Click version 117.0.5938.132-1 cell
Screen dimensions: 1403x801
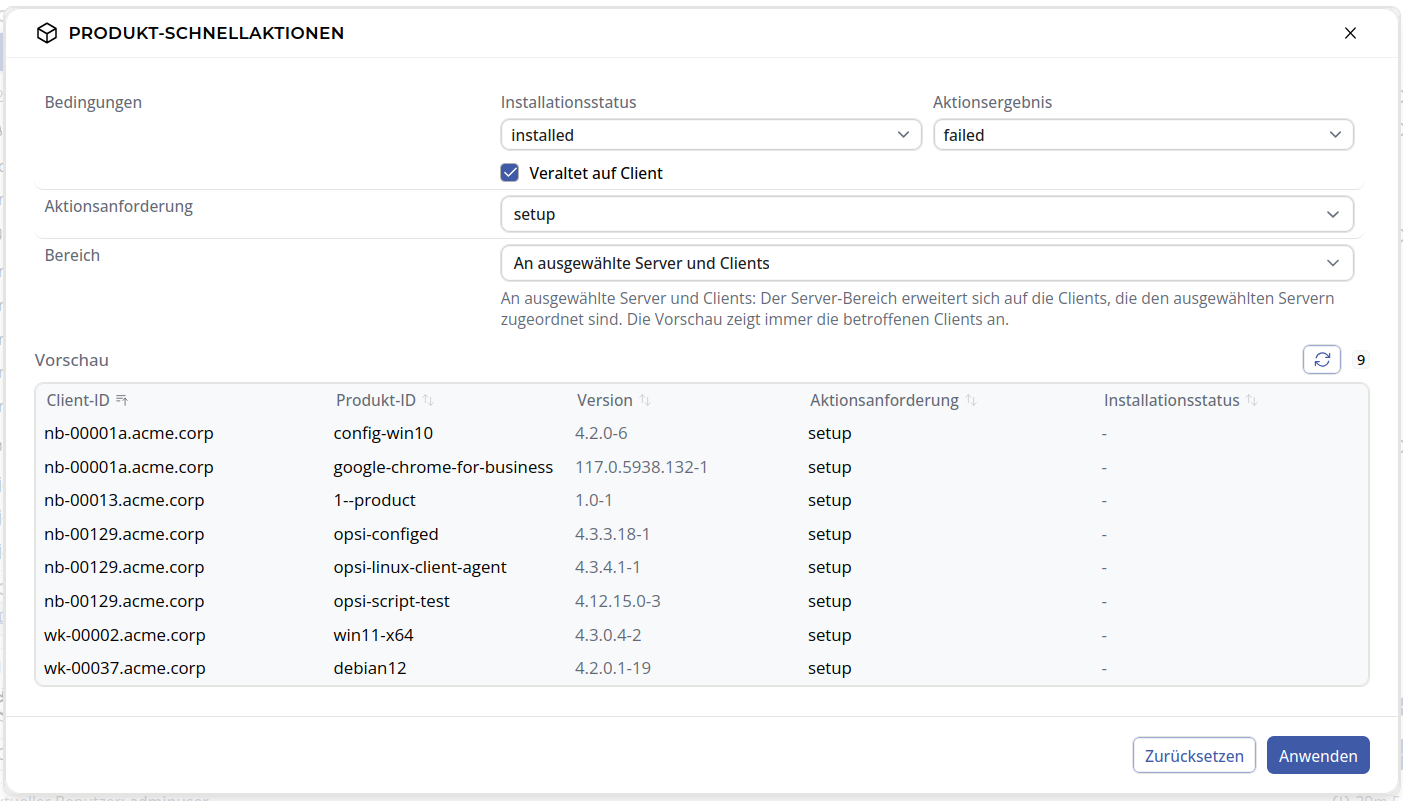coord(641,467)
